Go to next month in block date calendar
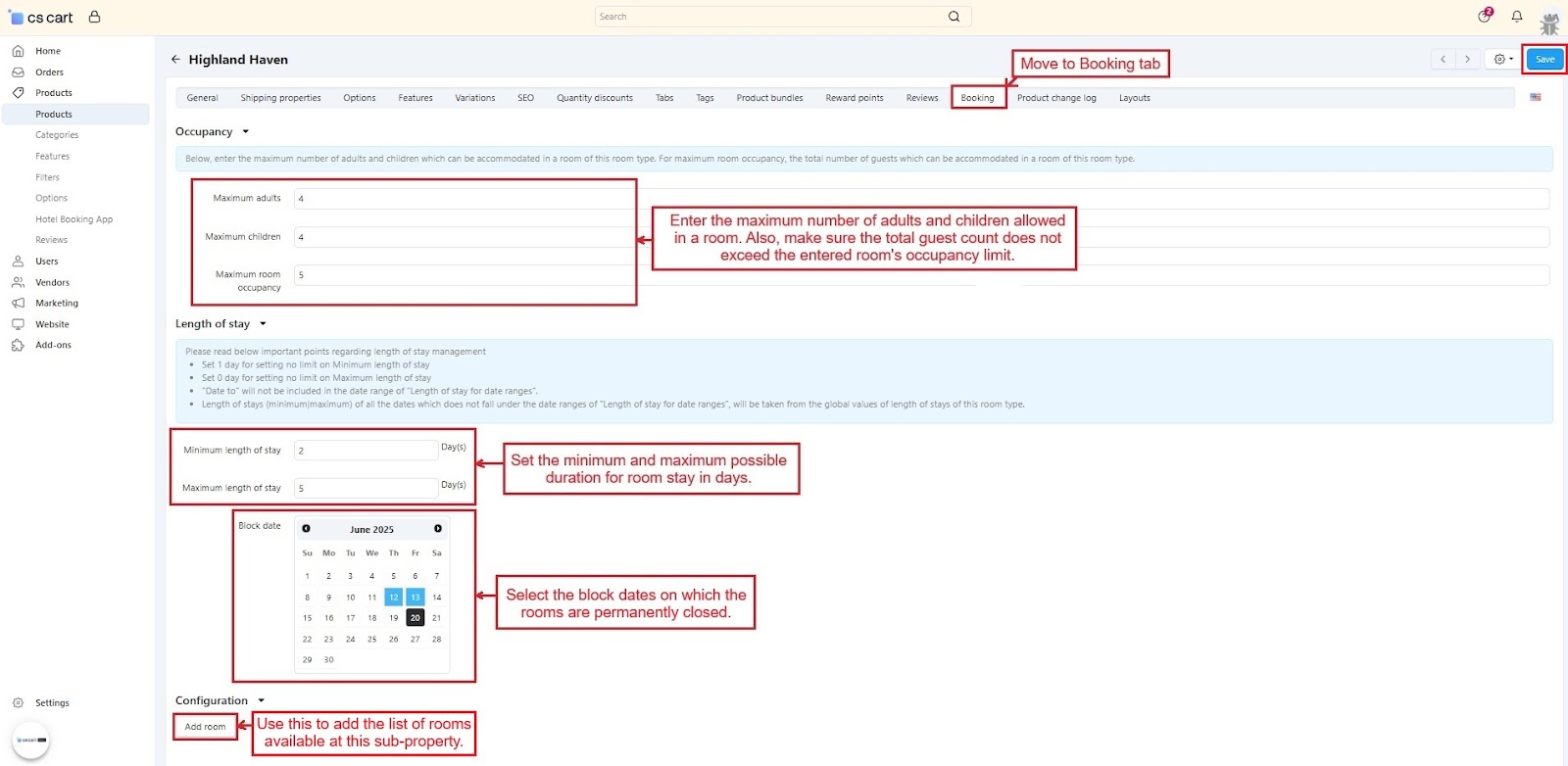The image size is (1568, 766). pos(438,529)
